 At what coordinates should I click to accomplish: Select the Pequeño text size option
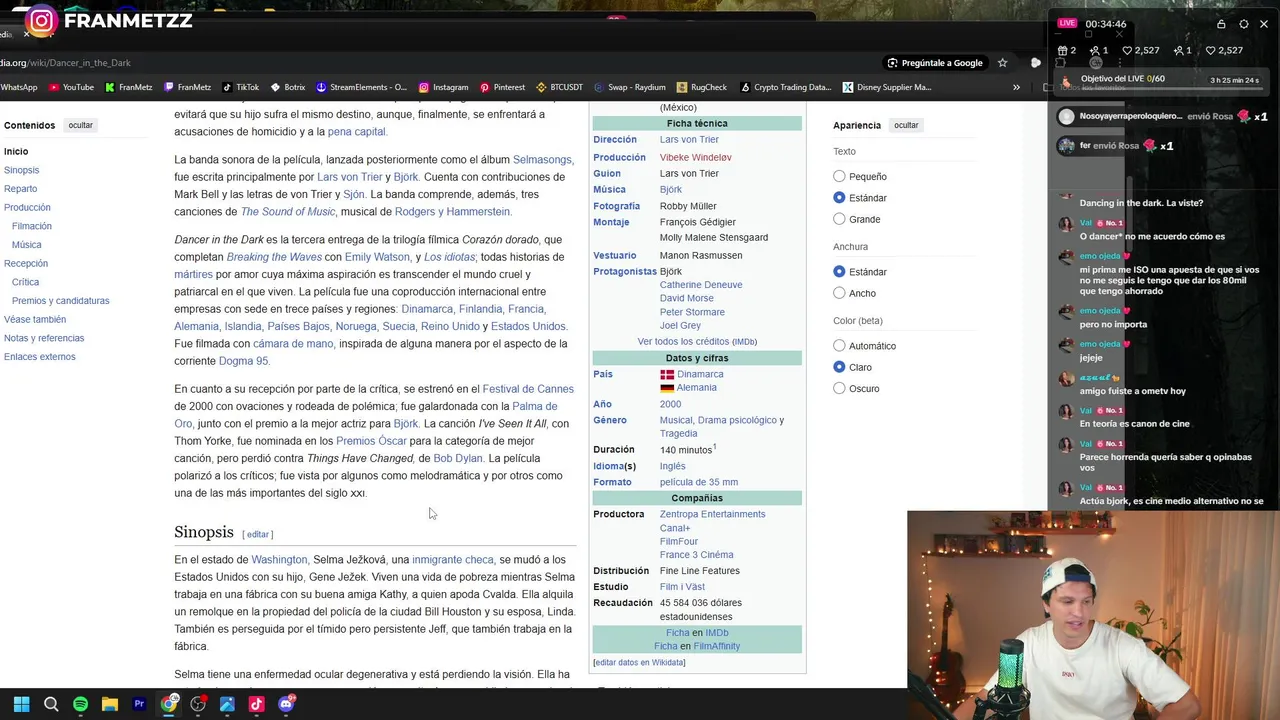tap(839, 176)
